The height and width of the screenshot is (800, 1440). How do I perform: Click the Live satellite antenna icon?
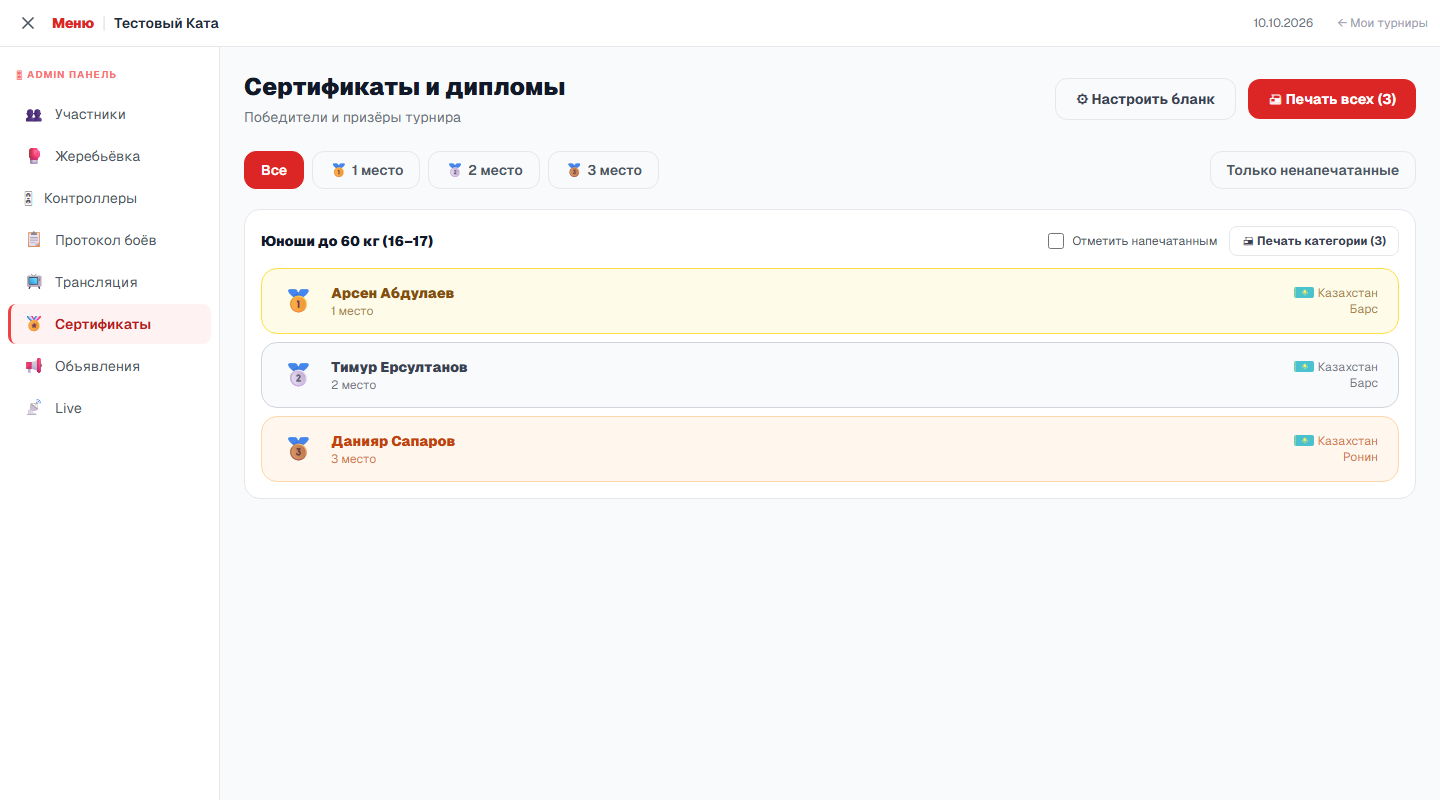[x=34, y=409]
